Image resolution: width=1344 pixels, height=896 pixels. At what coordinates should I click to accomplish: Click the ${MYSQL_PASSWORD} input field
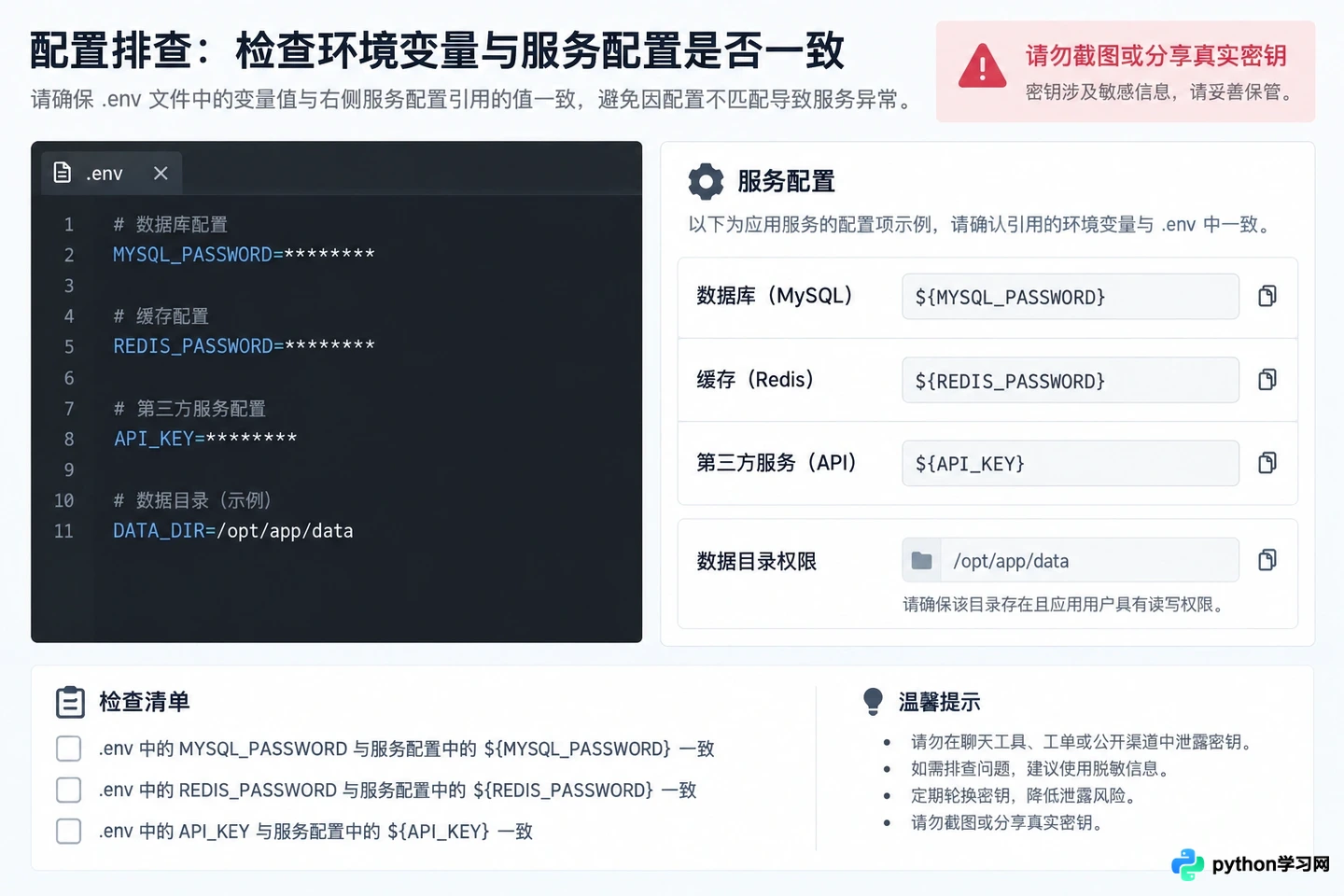click(x=1071, y=297)
